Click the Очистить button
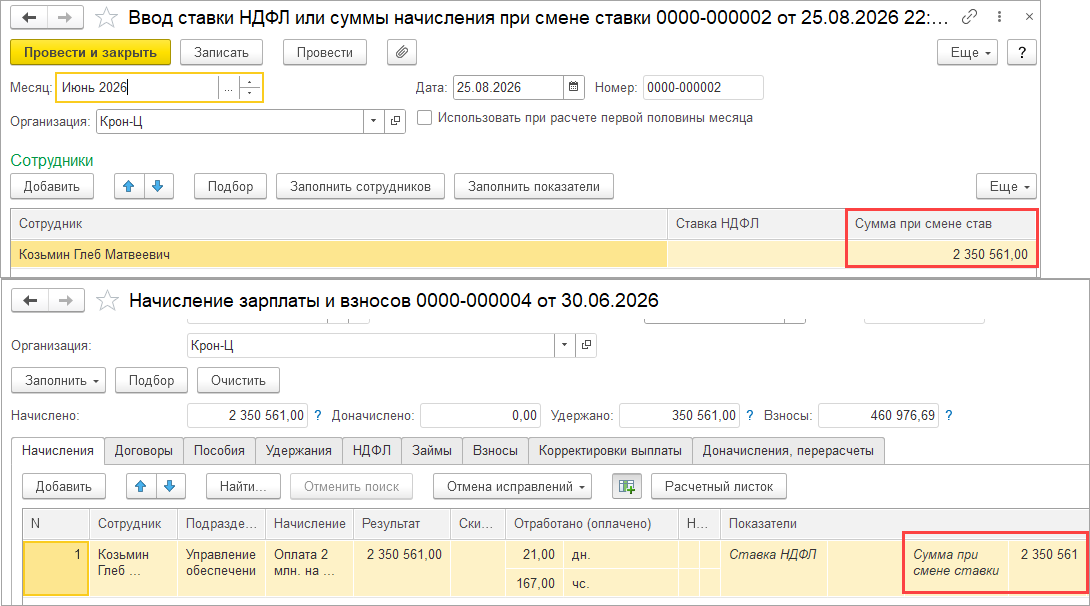The width and height of the screenshot is (1090, 606). pyautogui.click(x=238, y=380)
